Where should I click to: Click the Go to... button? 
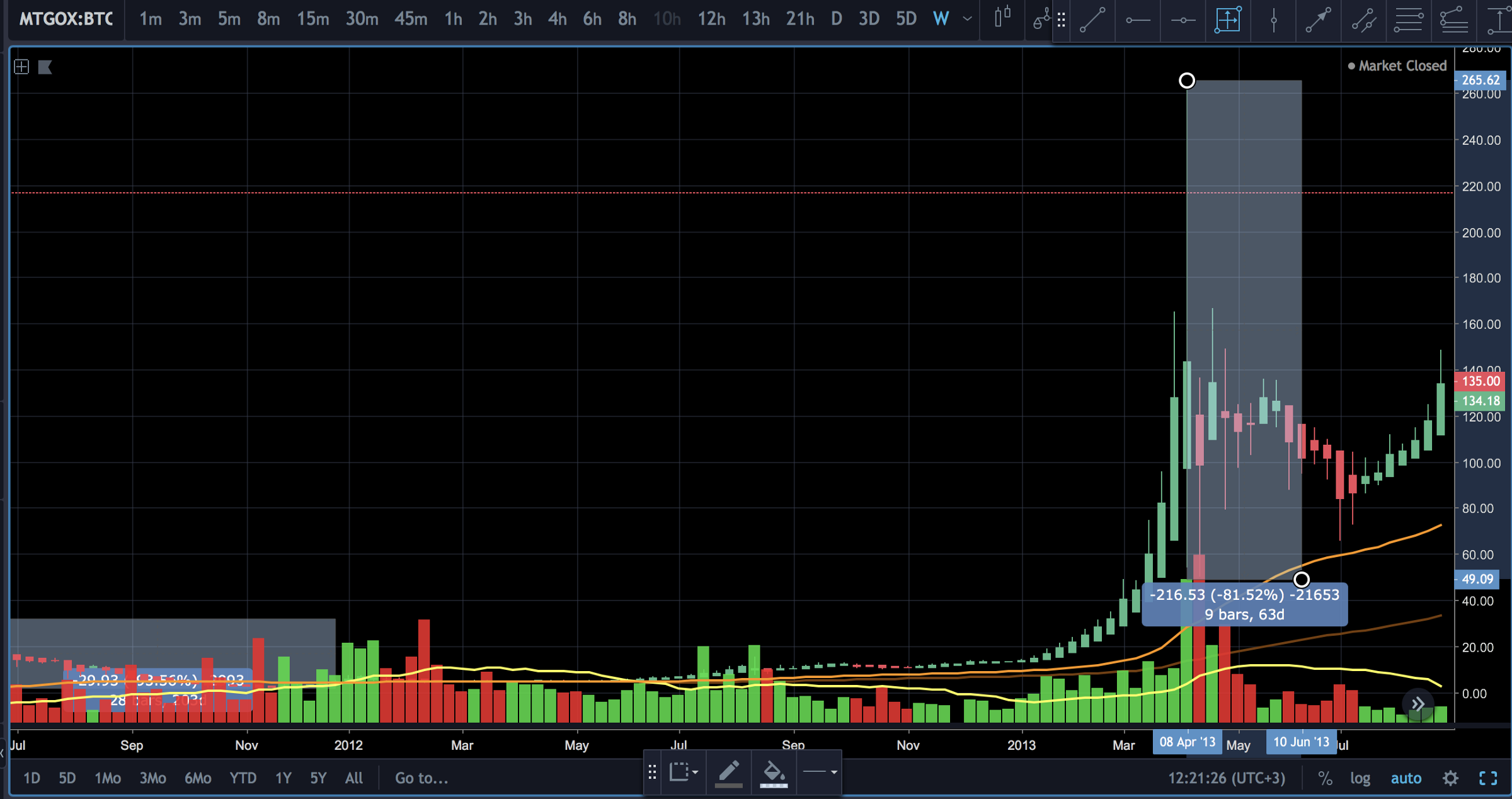point(421,778)
